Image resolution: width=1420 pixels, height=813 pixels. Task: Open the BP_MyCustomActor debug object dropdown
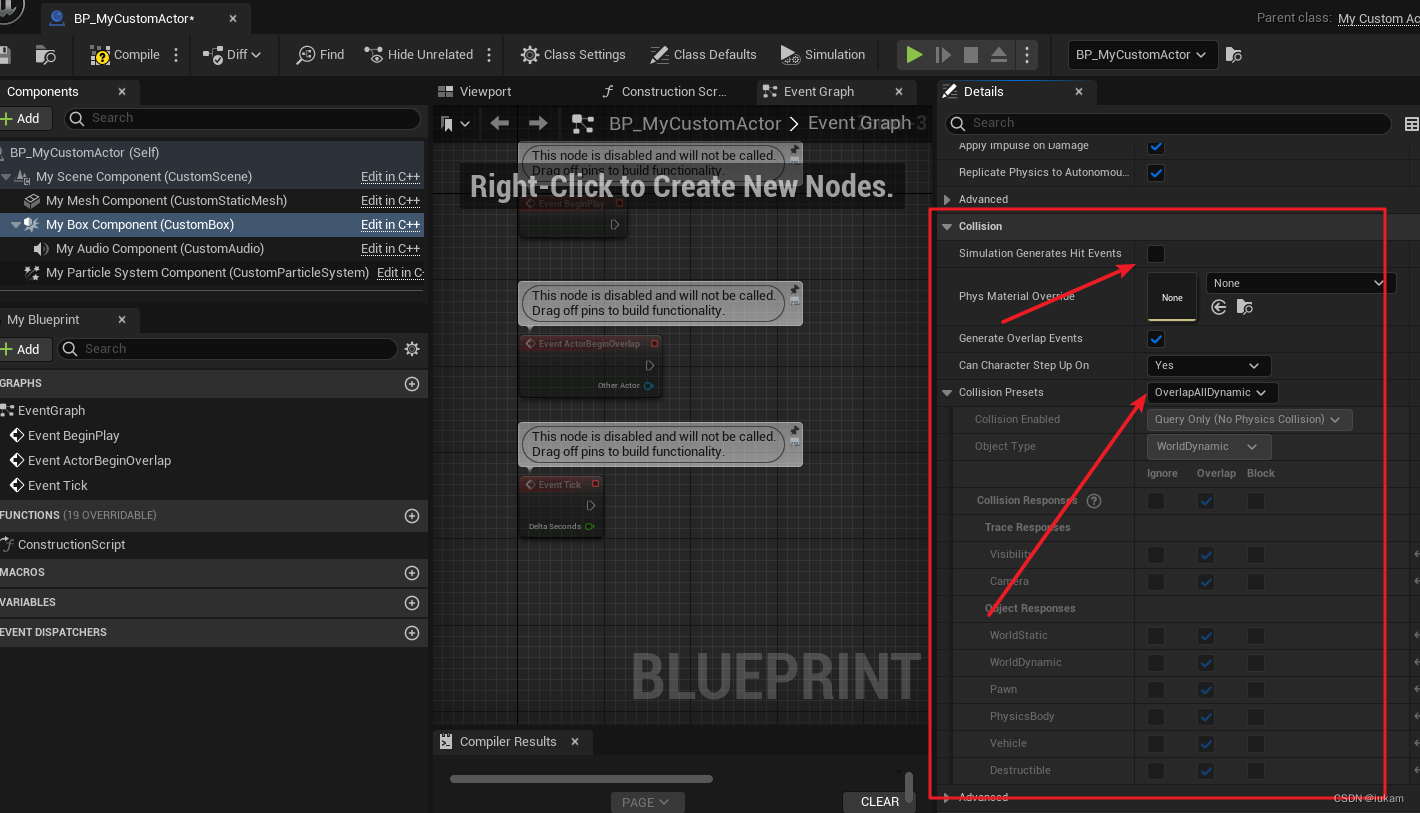pos(1143,55)
